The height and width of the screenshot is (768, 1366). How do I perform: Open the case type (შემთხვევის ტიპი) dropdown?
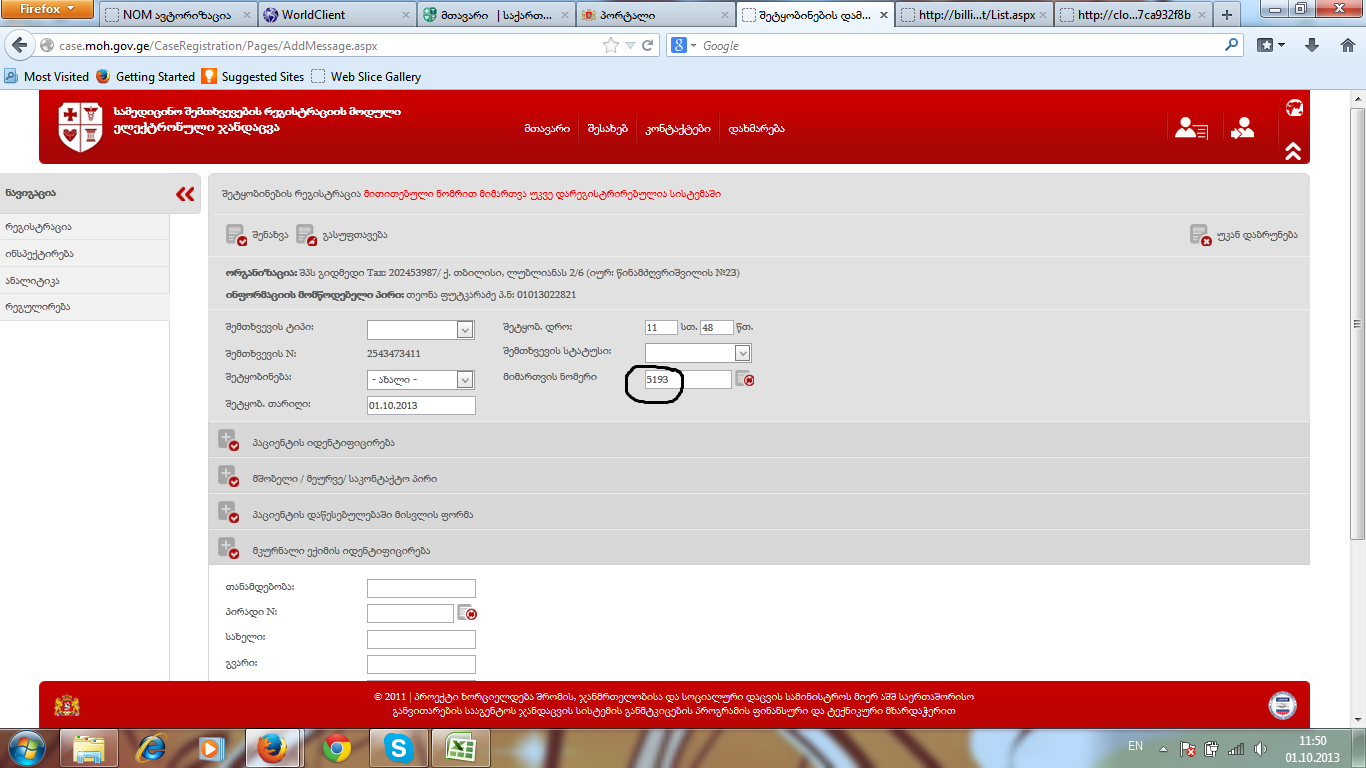coord(465,330)
